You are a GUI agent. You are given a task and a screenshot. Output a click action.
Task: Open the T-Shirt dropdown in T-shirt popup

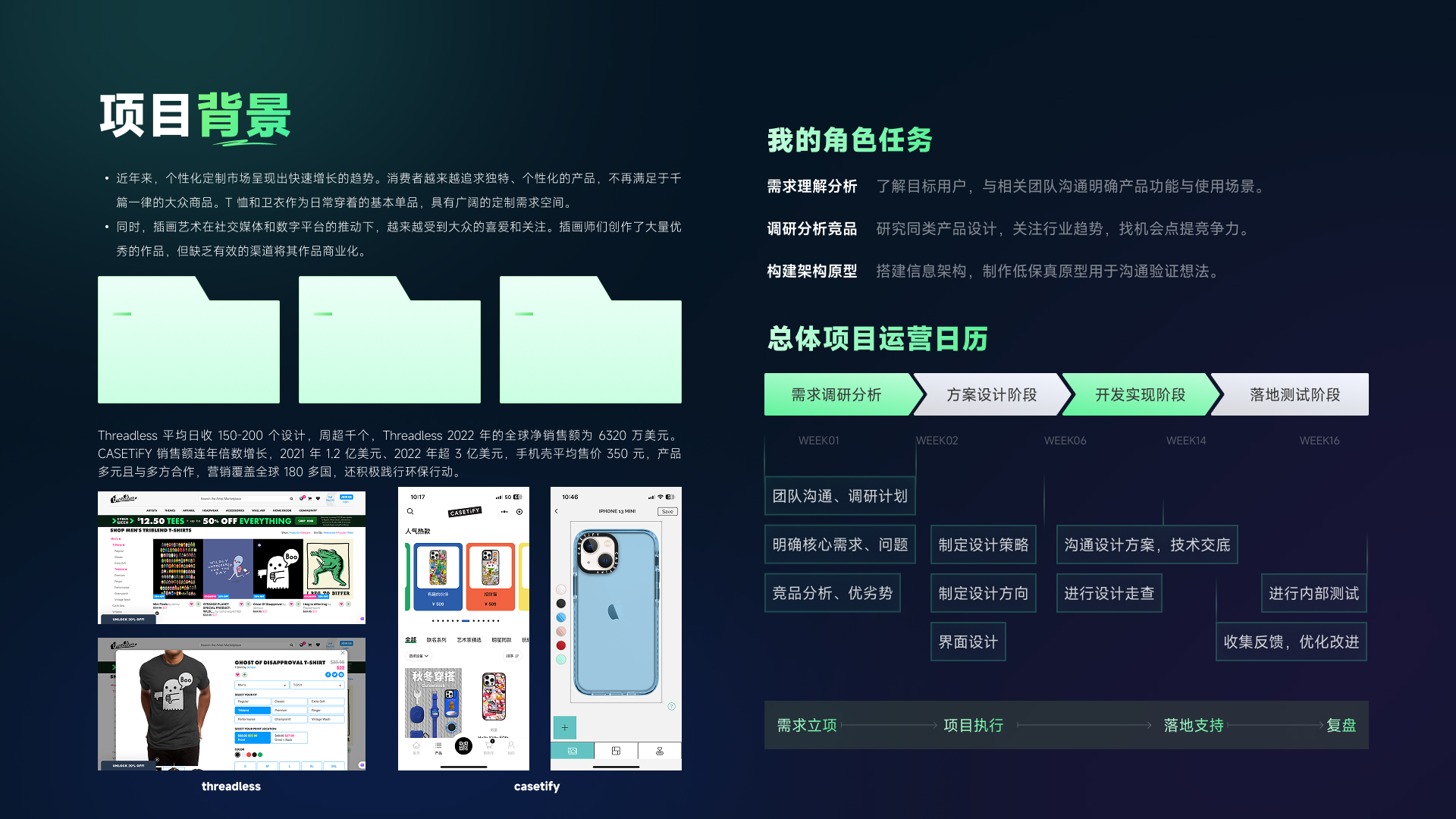click(x=318, y=685)
